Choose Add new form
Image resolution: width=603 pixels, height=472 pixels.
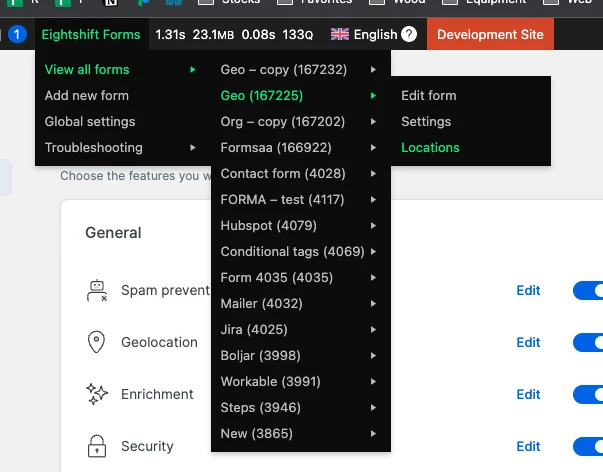87,96
